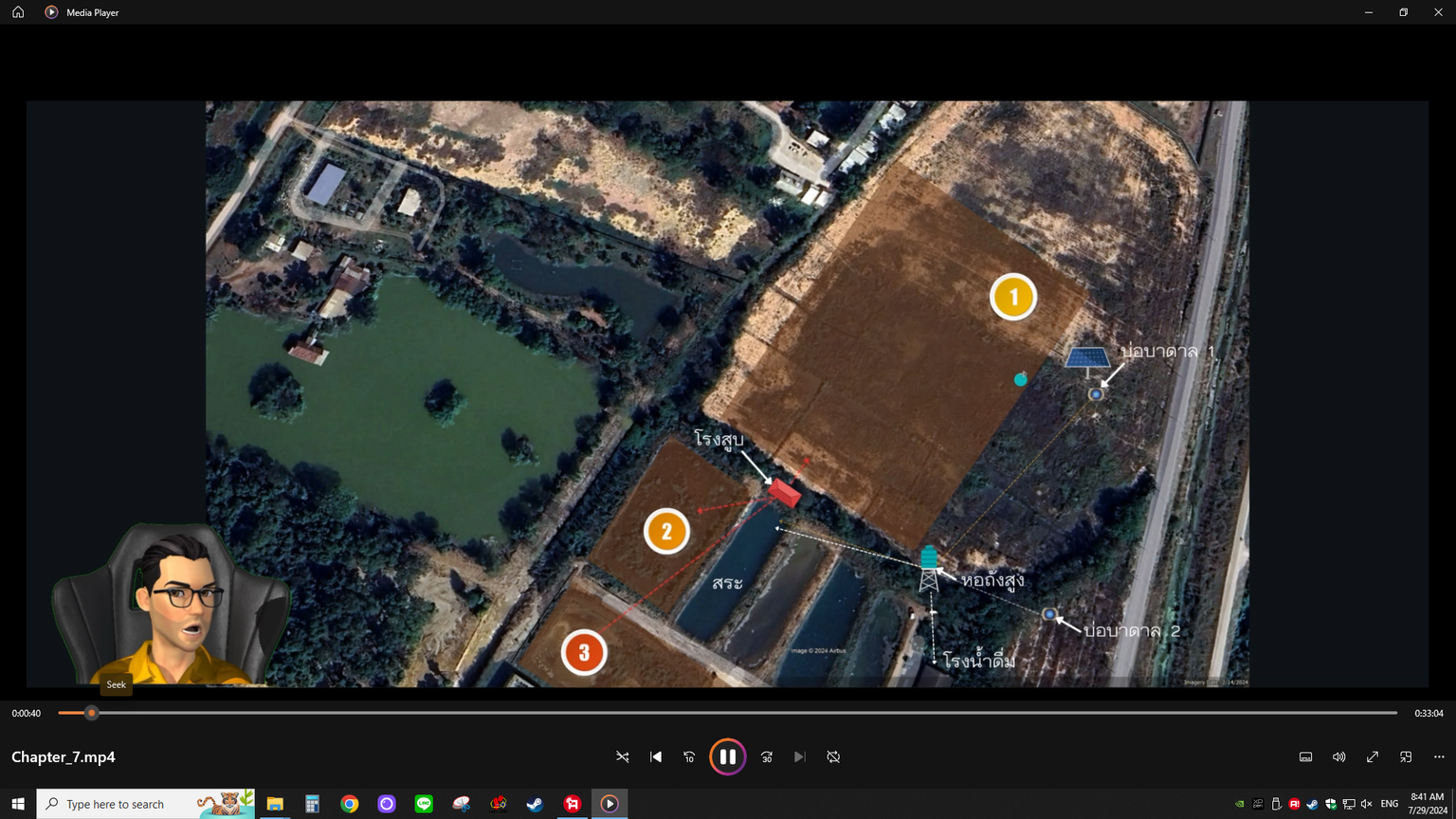This screenshot has width=1456, height=819.
Task: Open the more options menu
Action: (x=1439, y=756)
